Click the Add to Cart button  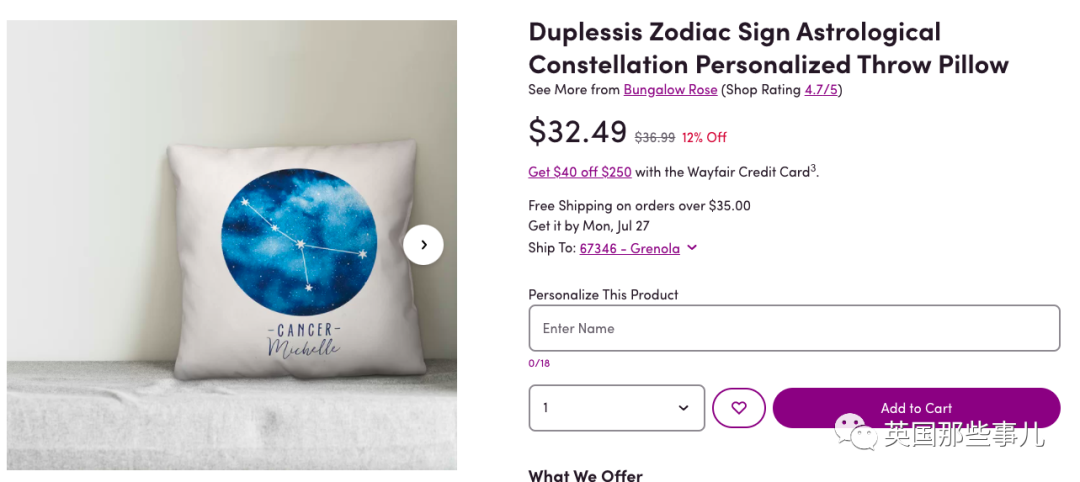tap(915, 408)
